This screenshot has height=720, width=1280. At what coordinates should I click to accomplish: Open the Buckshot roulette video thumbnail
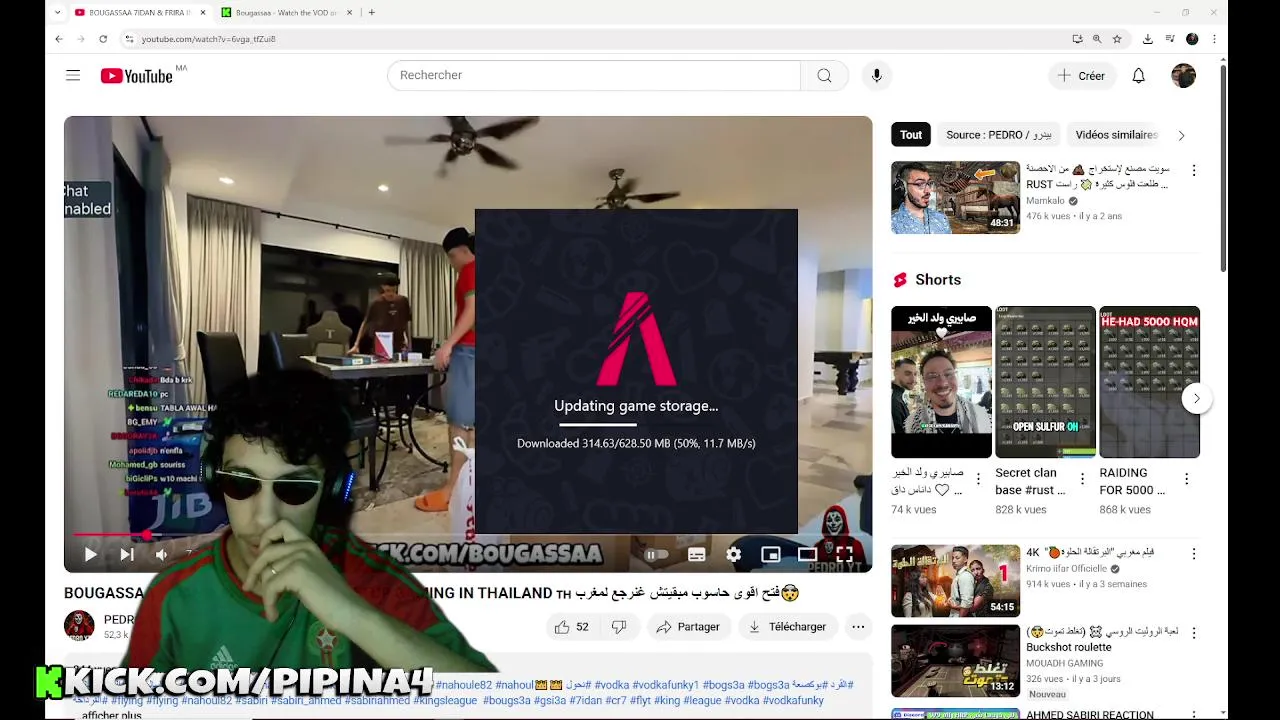pos(955,661)
